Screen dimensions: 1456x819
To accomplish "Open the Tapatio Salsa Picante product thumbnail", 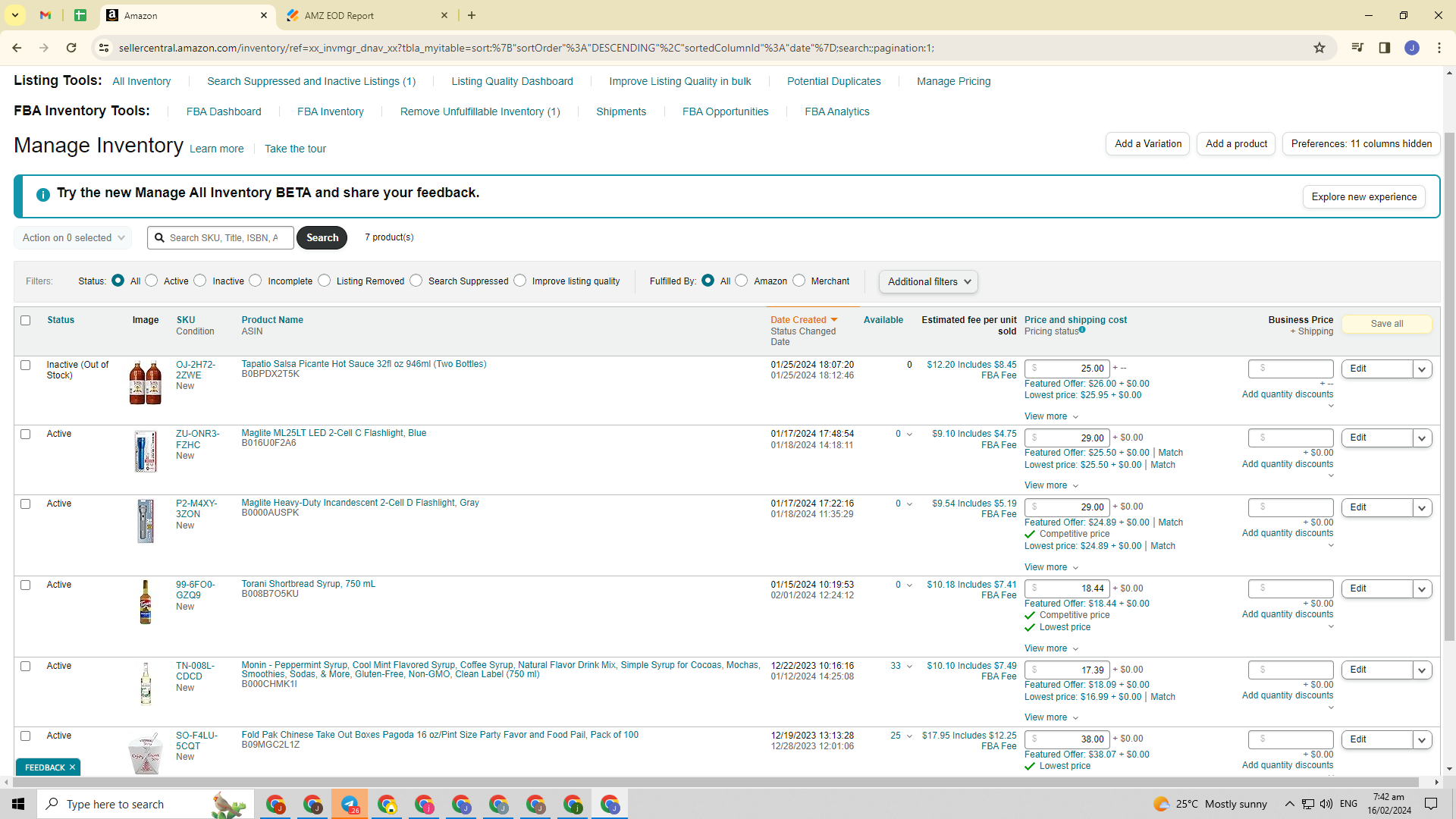I will tap(146, 383).
